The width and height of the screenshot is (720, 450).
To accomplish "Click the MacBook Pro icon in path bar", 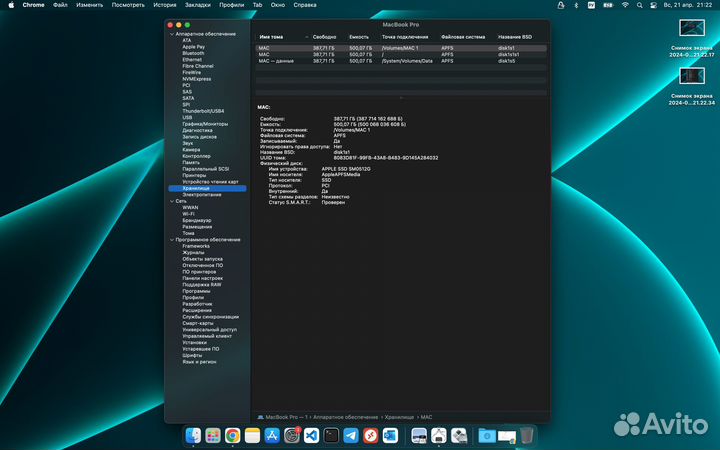I will [x=260, y=417].
